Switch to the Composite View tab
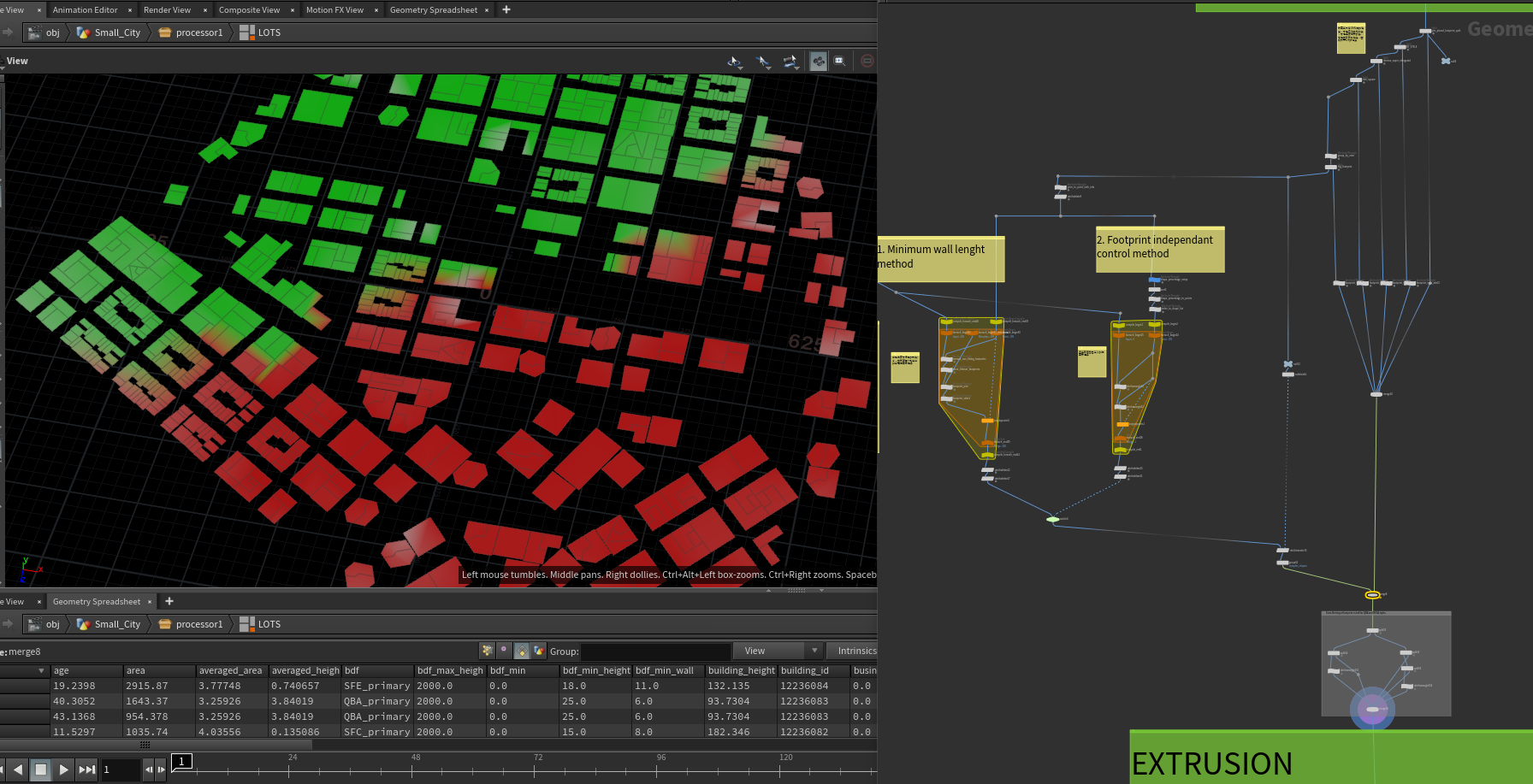1533x784 pixels. pos(249,10)
